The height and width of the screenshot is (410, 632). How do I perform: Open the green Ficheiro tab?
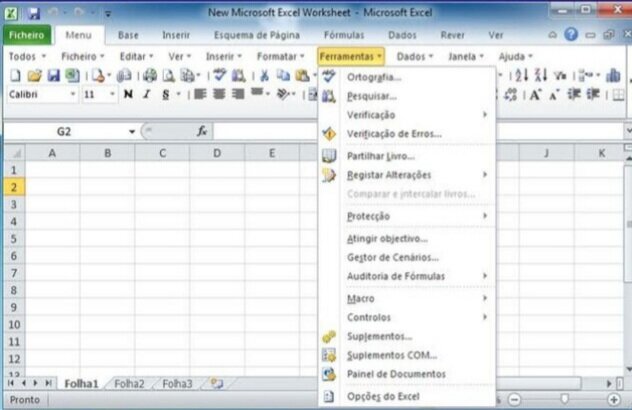[x=27, y=35]
